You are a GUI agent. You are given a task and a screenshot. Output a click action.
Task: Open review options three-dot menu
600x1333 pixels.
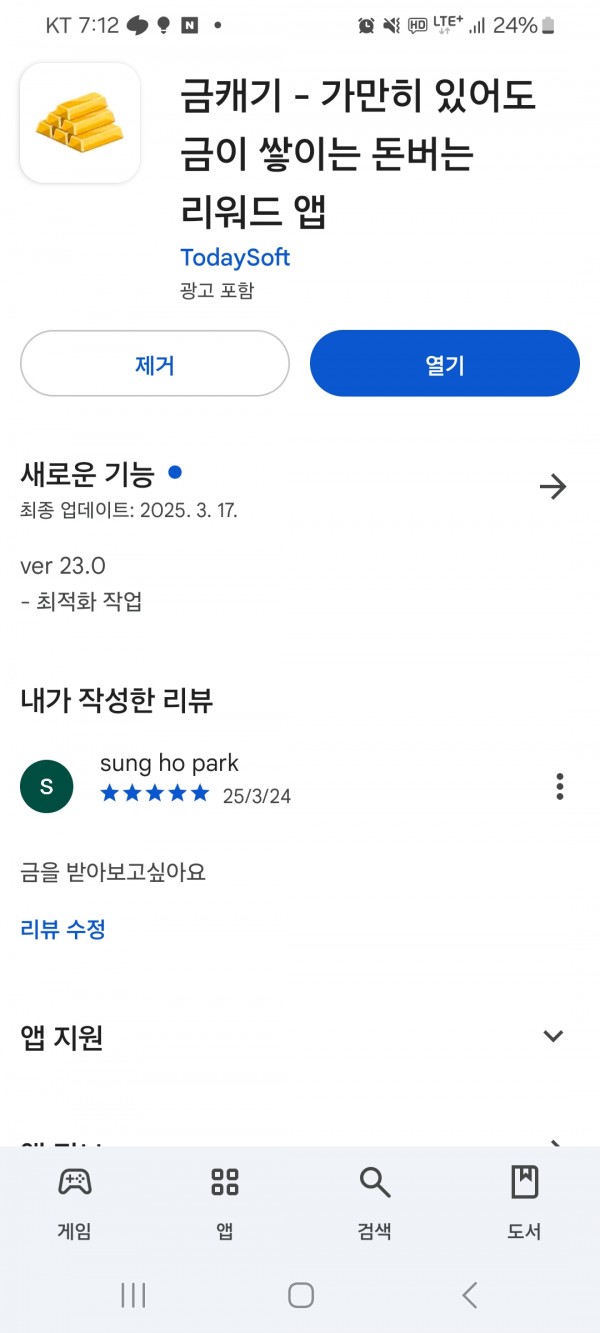point(560,786)
